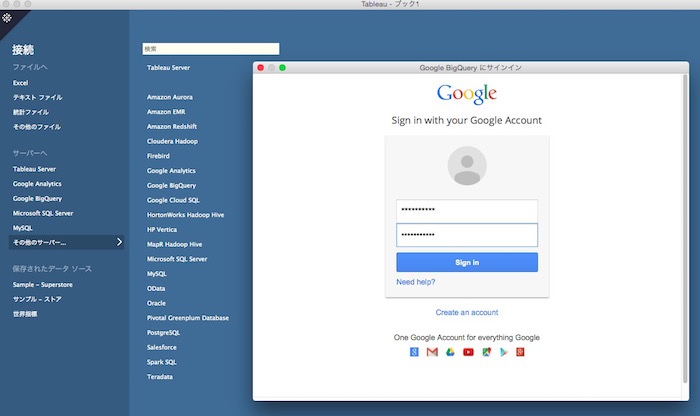Choose Firebird connector
The image size is (700, 416).
pos(158,156)
